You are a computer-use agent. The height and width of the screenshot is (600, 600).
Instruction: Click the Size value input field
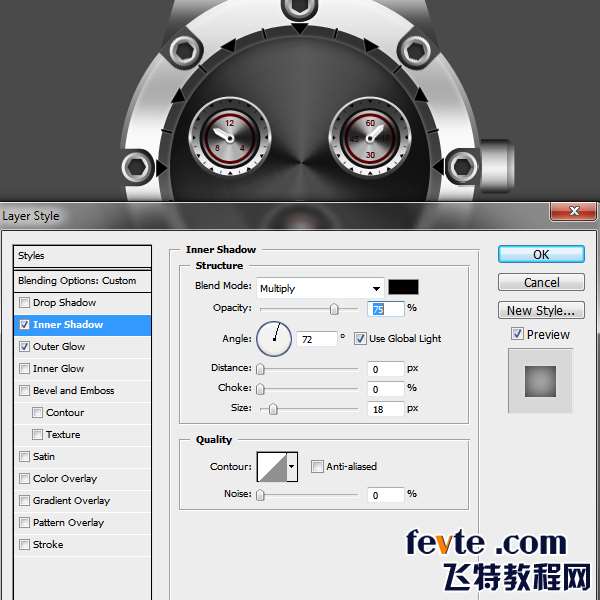[386, 409]
